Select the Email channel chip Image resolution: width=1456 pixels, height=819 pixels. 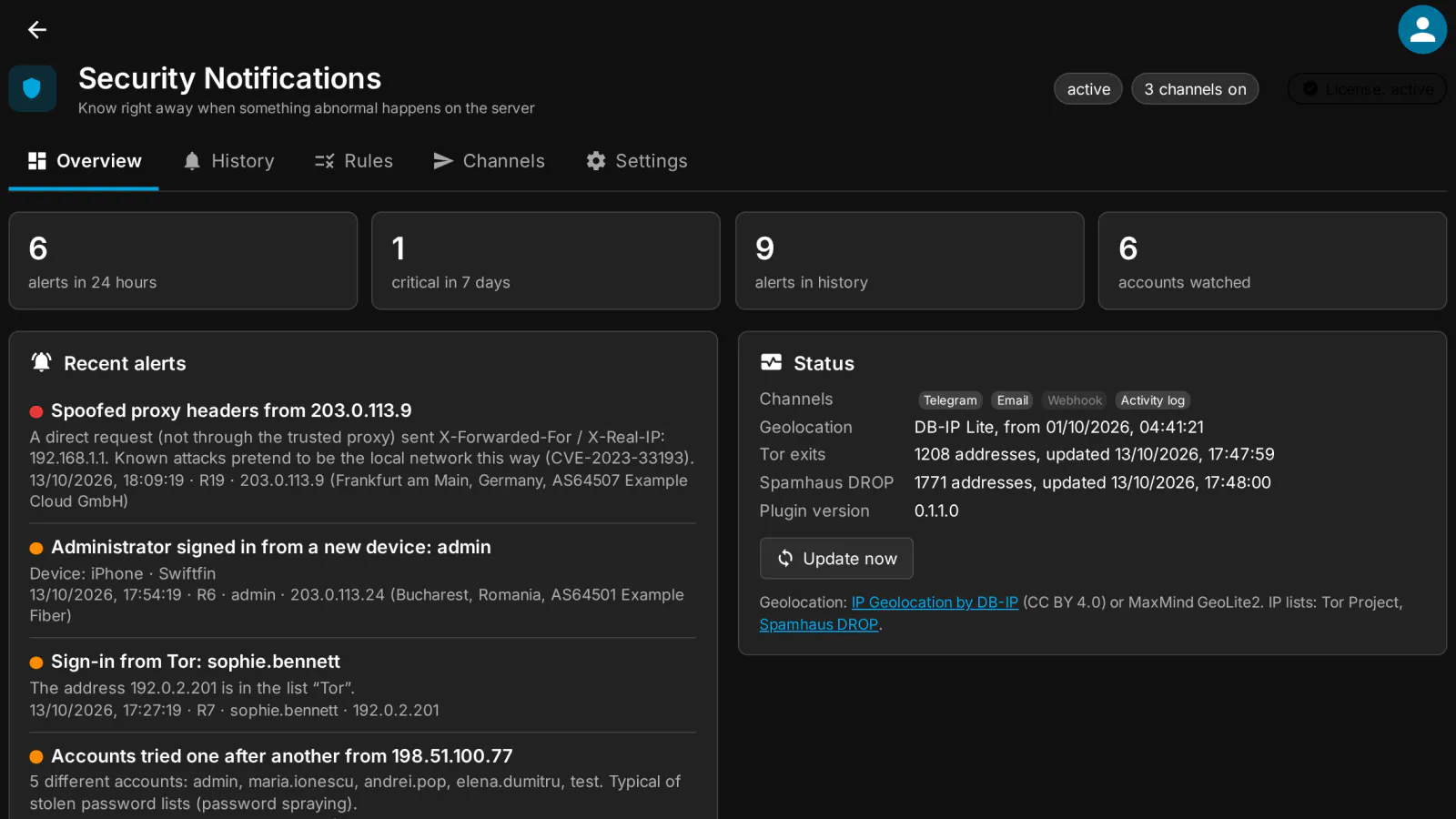[1012, 400]
